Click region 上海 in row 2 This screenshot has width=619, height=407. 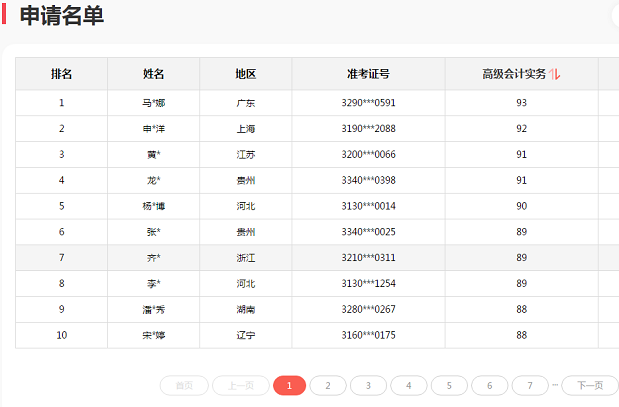point(246,129)
